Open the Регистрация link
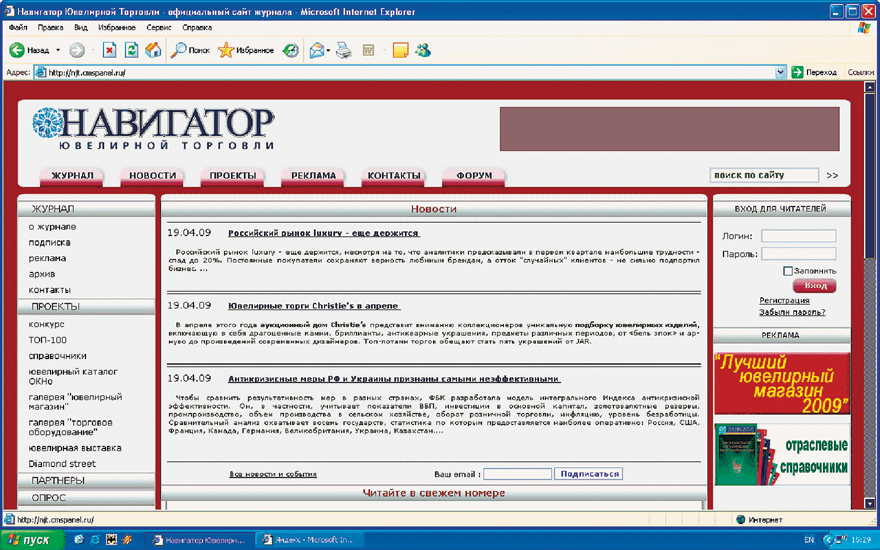The width and height of the screenshot is (880, 550). (784, 300)
